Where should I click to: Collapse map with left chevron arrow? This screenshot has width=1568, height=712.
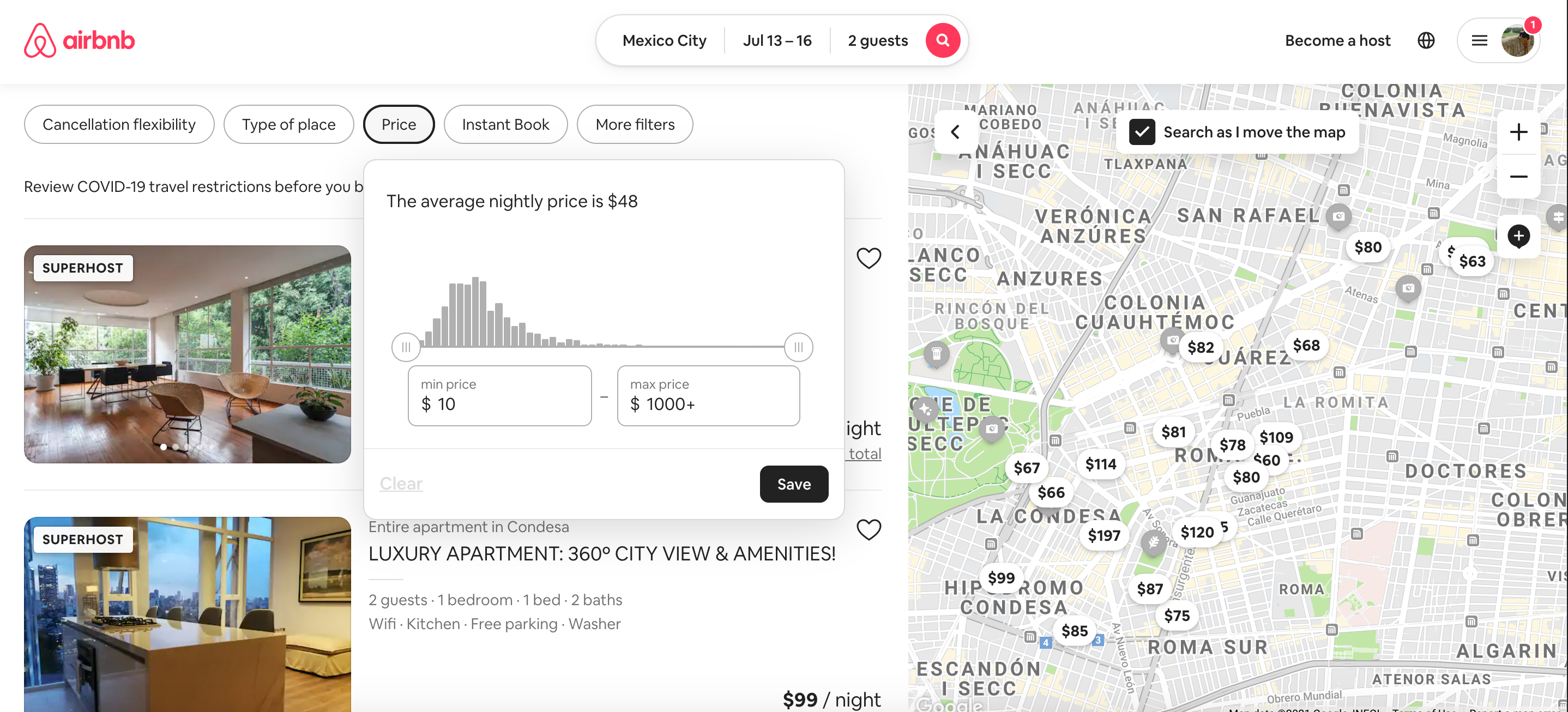point(955,132)
